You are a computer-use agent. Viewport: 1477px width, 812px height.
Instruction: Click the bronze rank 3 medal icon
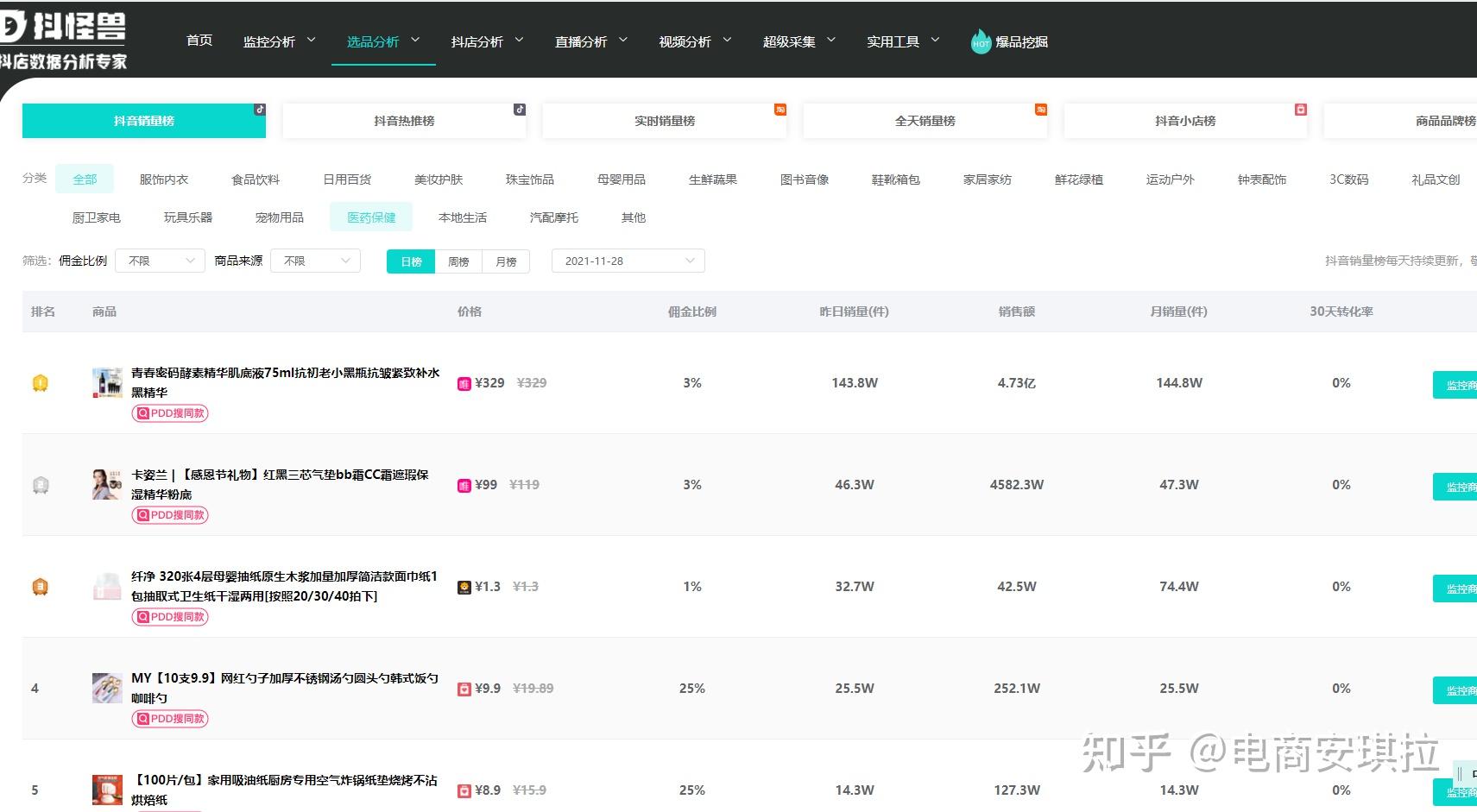click(40, 587)
